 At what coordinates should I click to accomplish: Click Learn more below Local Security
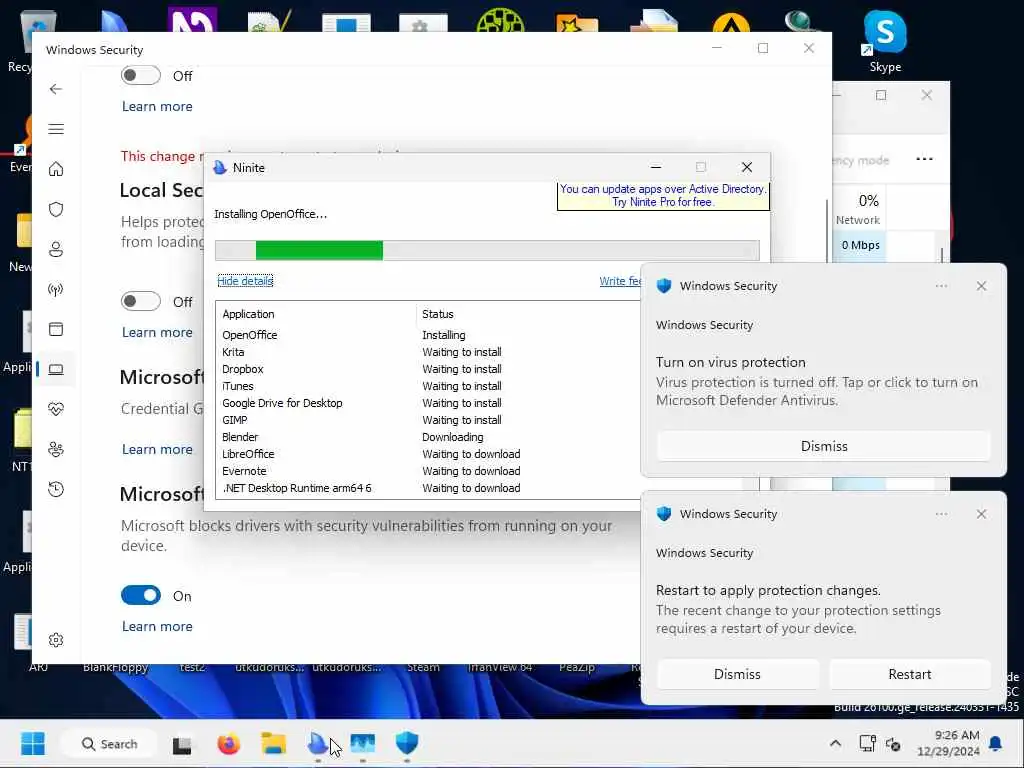(x=157, y=332)
